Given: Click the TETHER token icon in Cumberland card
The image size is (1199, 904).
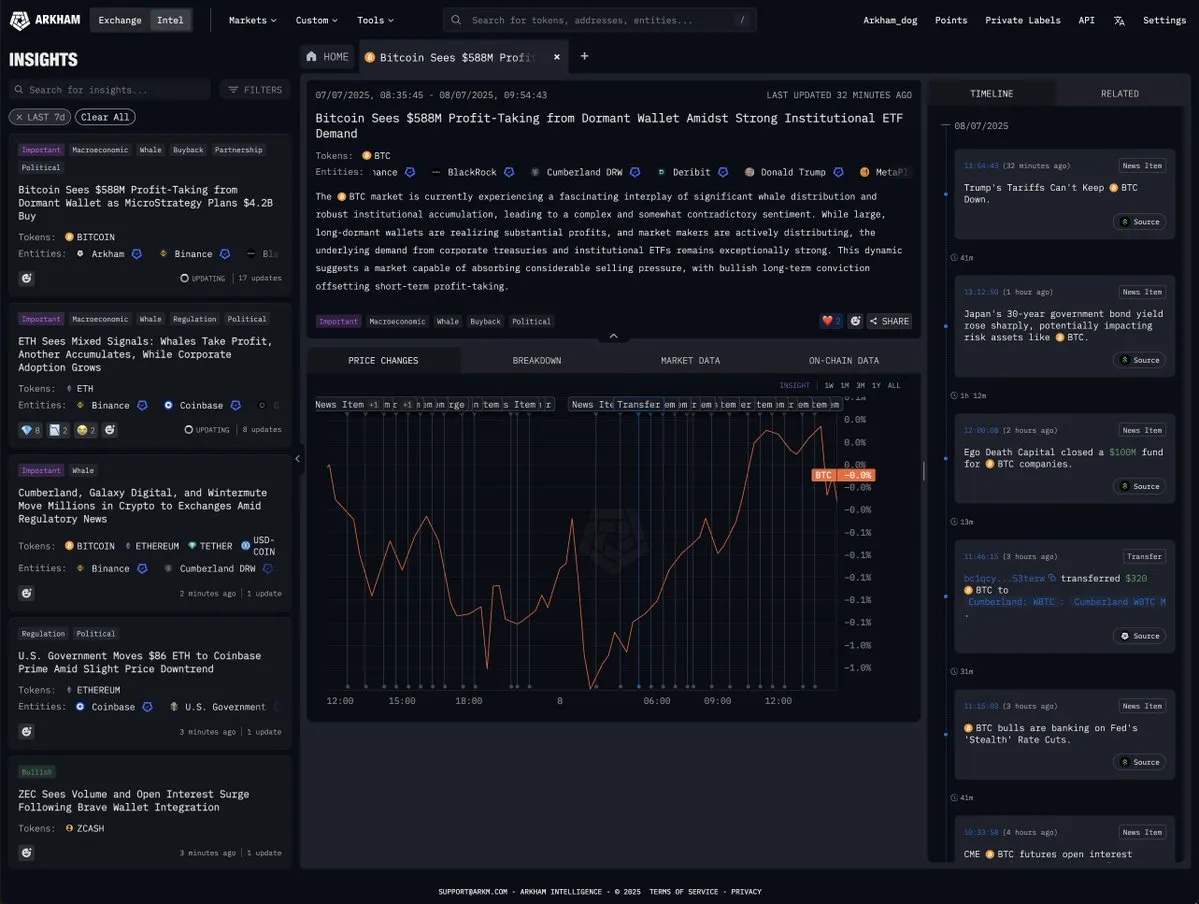Looking at the screenshot, I should tap(192, 546).
